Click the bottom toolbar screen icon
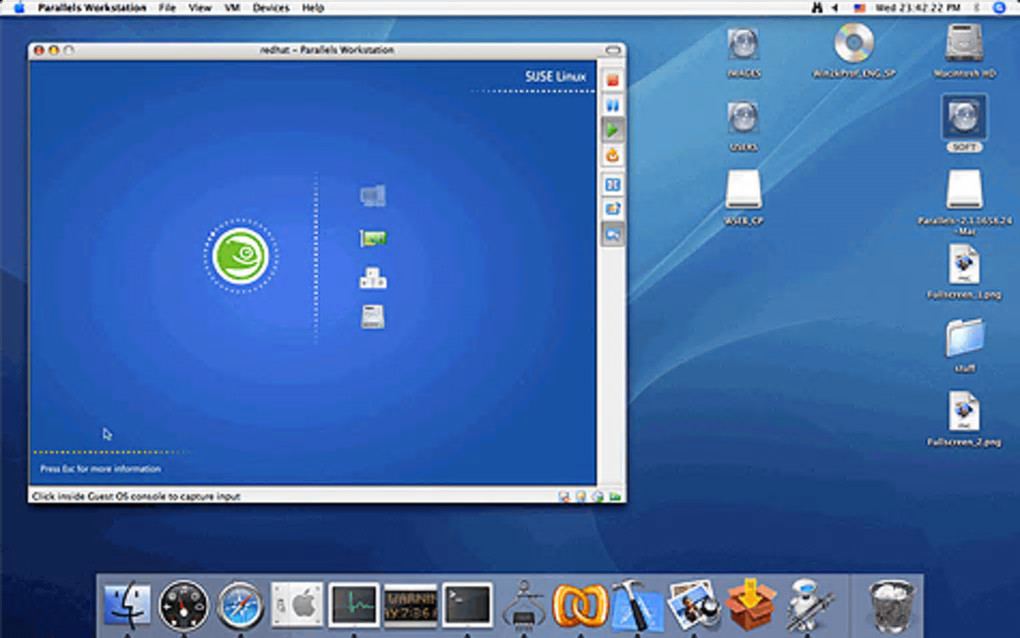The width and height of the screenshot is (1020, 638). coord(612,235)
